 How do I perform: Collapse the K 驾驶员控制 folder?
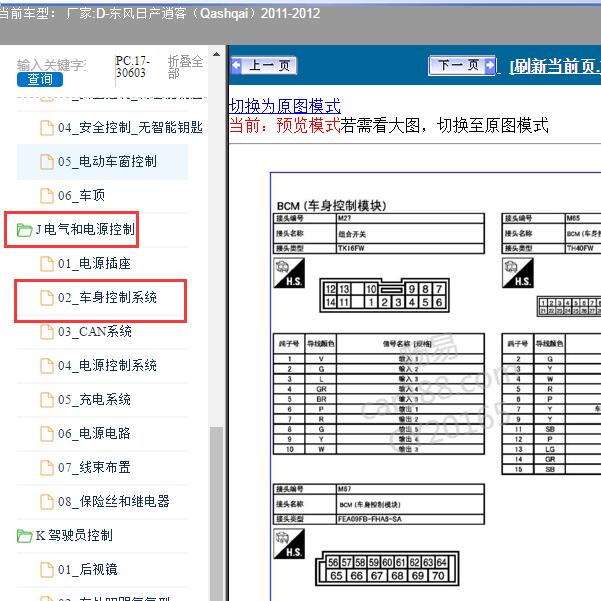tap(74, 535)
